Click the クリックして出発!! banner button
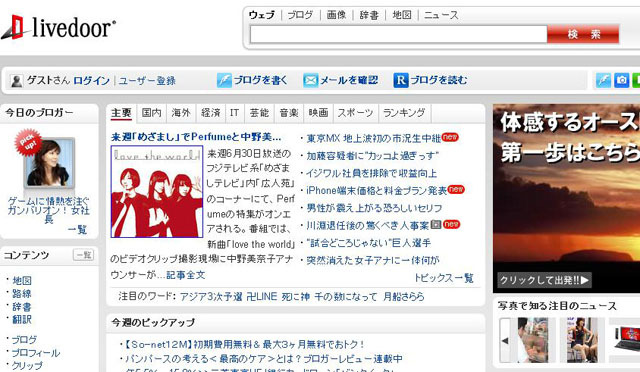 pyautogui.click(x=544, y=280)
